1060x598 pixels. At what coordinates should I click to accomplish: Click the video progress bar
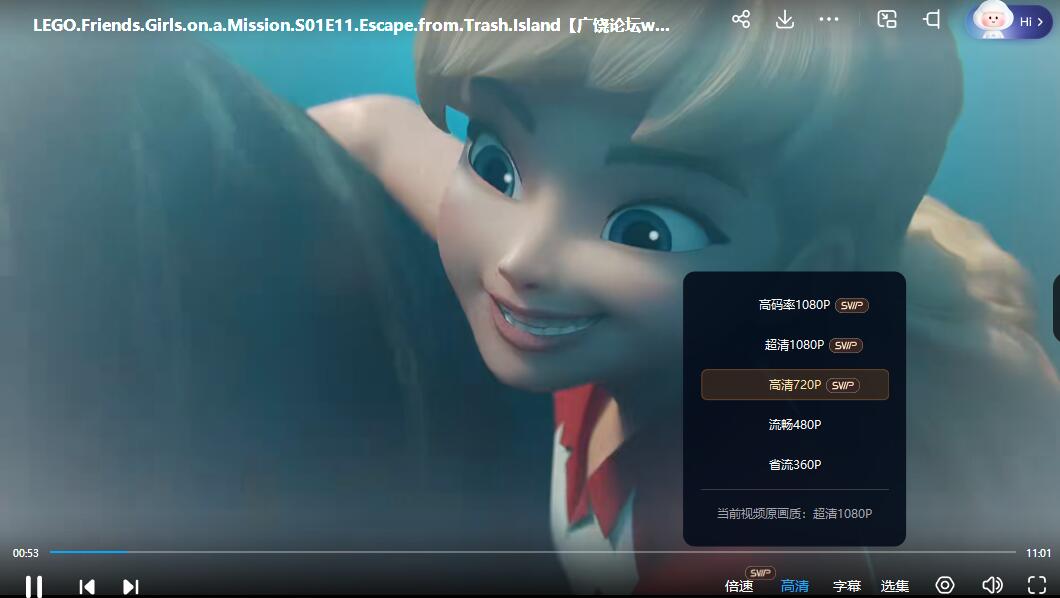coord(533,552)
